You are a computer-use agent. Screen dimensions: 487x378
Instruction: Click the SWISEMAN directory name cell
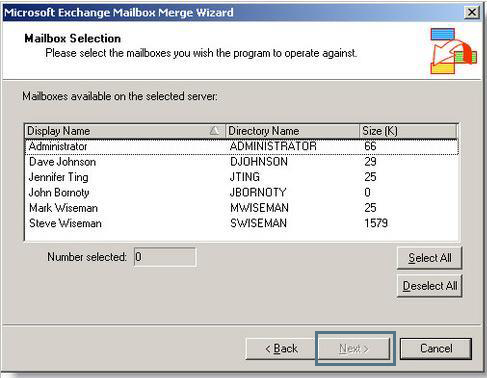click(258, 223)
